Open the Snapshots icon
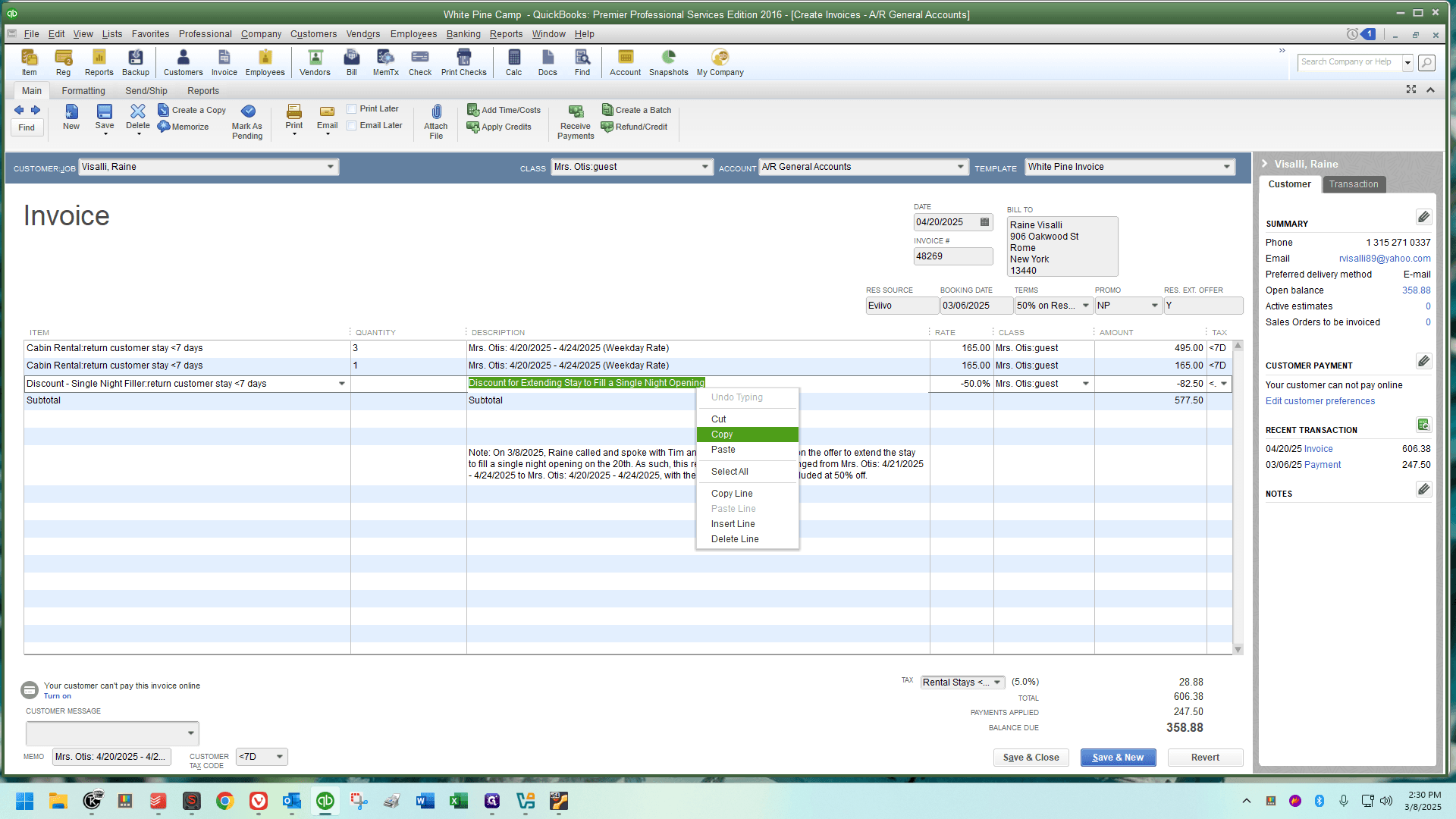Viewport: 1456px width, 819px height. click(x=668, y=62)
